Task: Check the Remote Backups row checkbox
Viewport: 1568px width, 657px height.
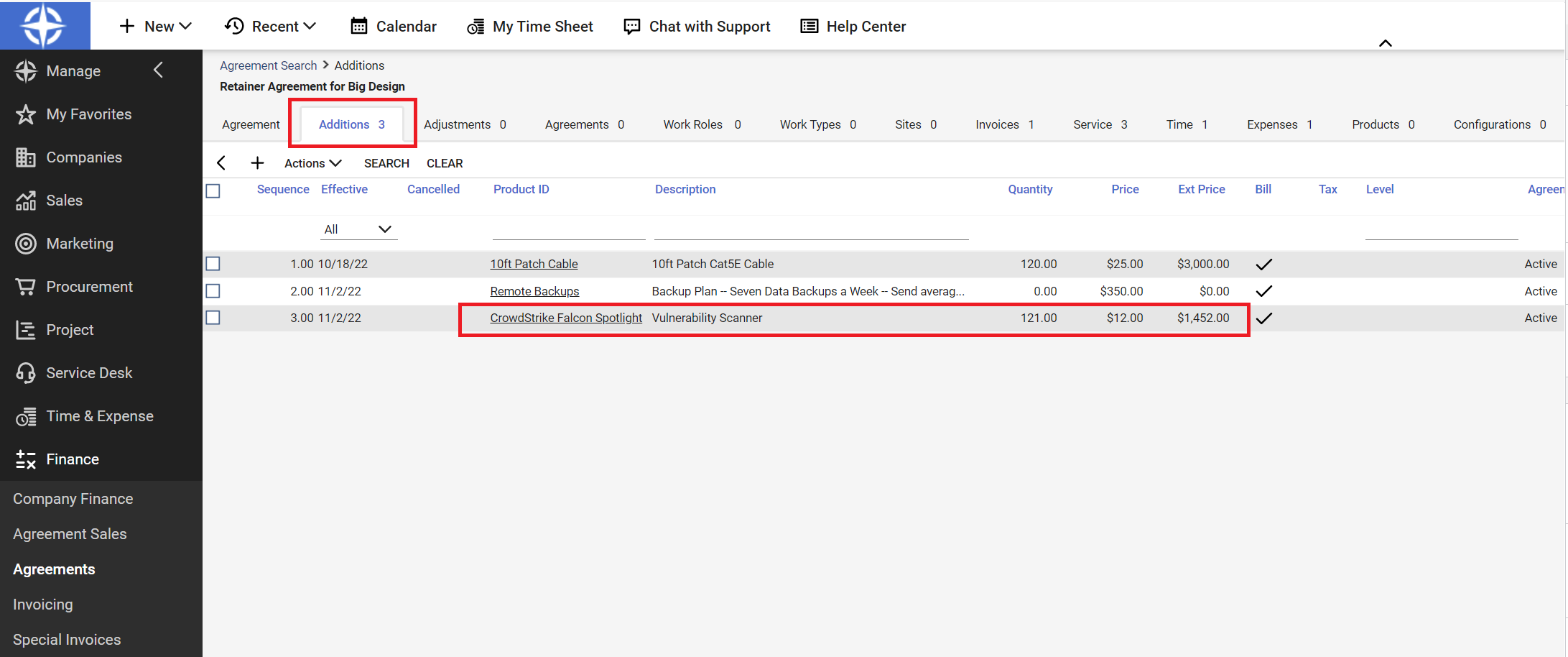Action: click(x=213, y=291)
